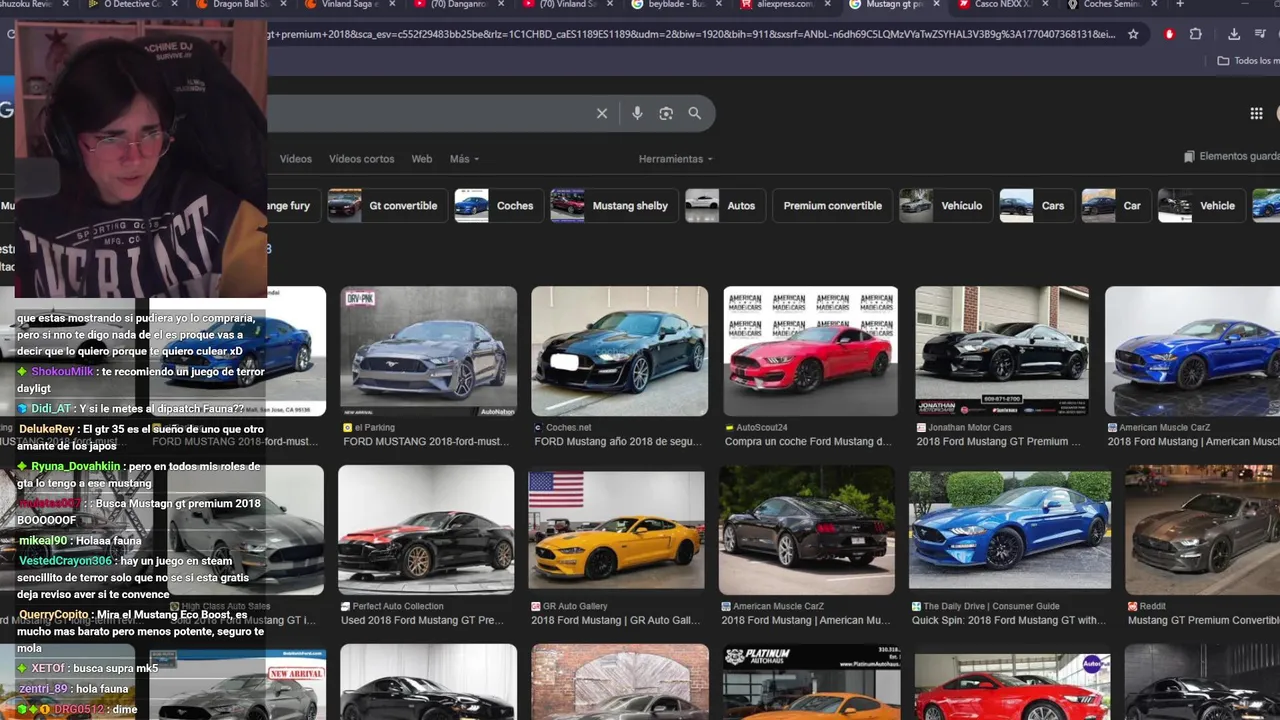This screenshot has height=720, width=1280.
Task: Open the Perfect Auto Collection source link
Action: click(392, 606)
